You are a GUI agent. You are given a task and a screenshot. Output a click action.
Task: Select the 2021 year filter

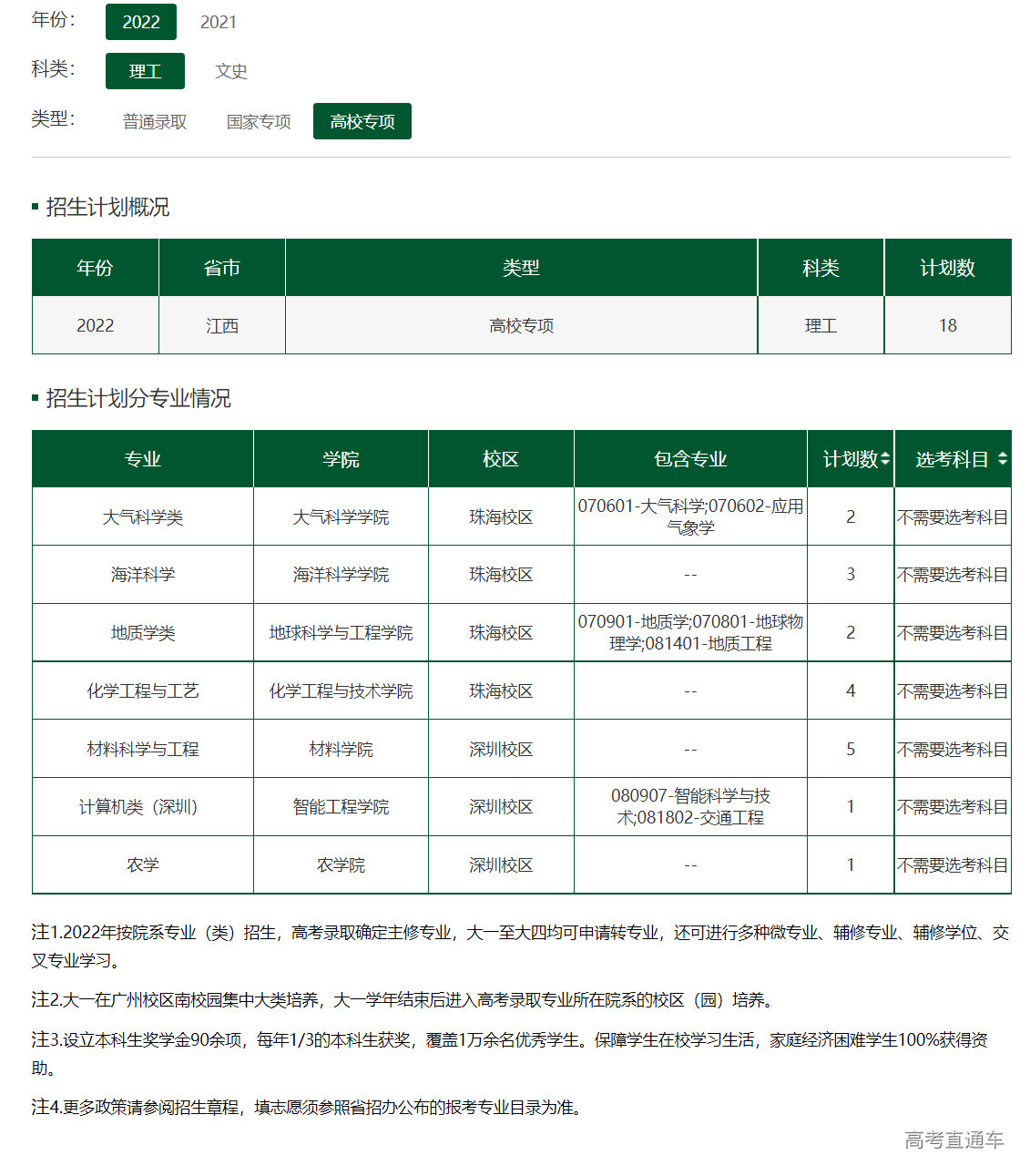pyautogui.click(x=218, y=22)
